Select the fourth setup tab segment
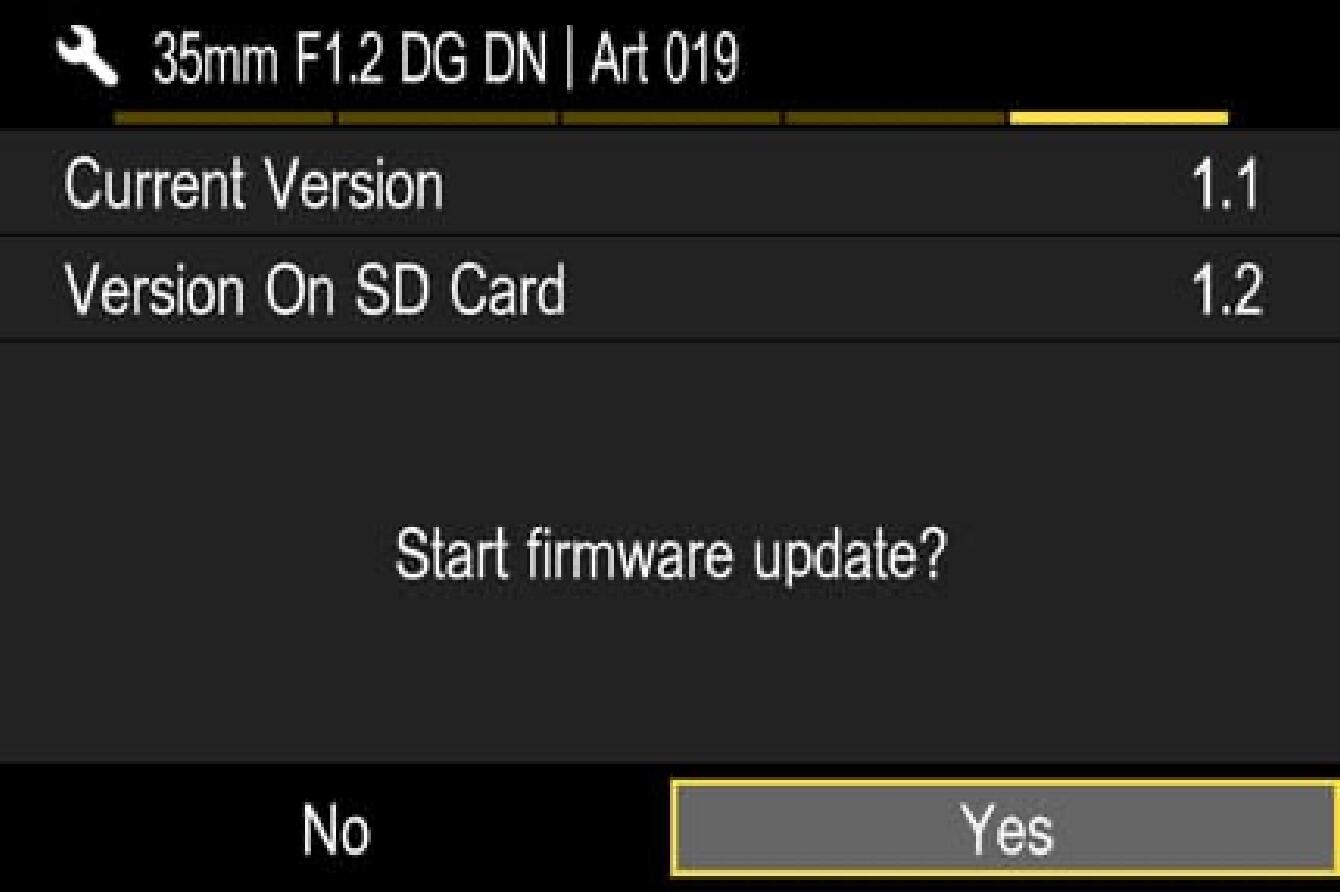 point(895,118)
